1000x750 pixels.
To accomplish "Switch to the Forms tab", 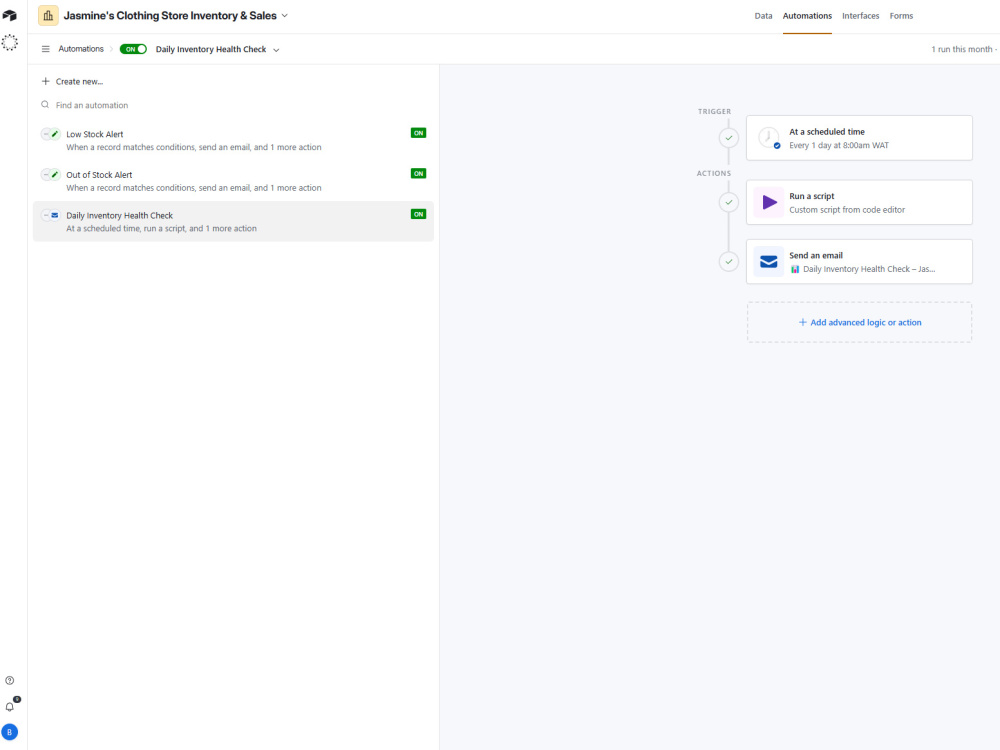I will point(901,16).
